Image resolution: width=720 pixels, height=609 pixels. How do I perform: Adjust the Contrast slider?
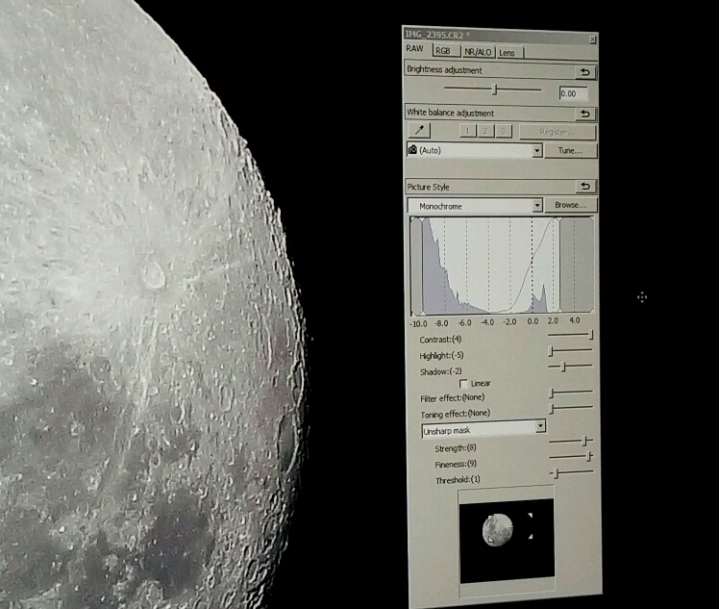pyautogui.click(x=570, y=335)
